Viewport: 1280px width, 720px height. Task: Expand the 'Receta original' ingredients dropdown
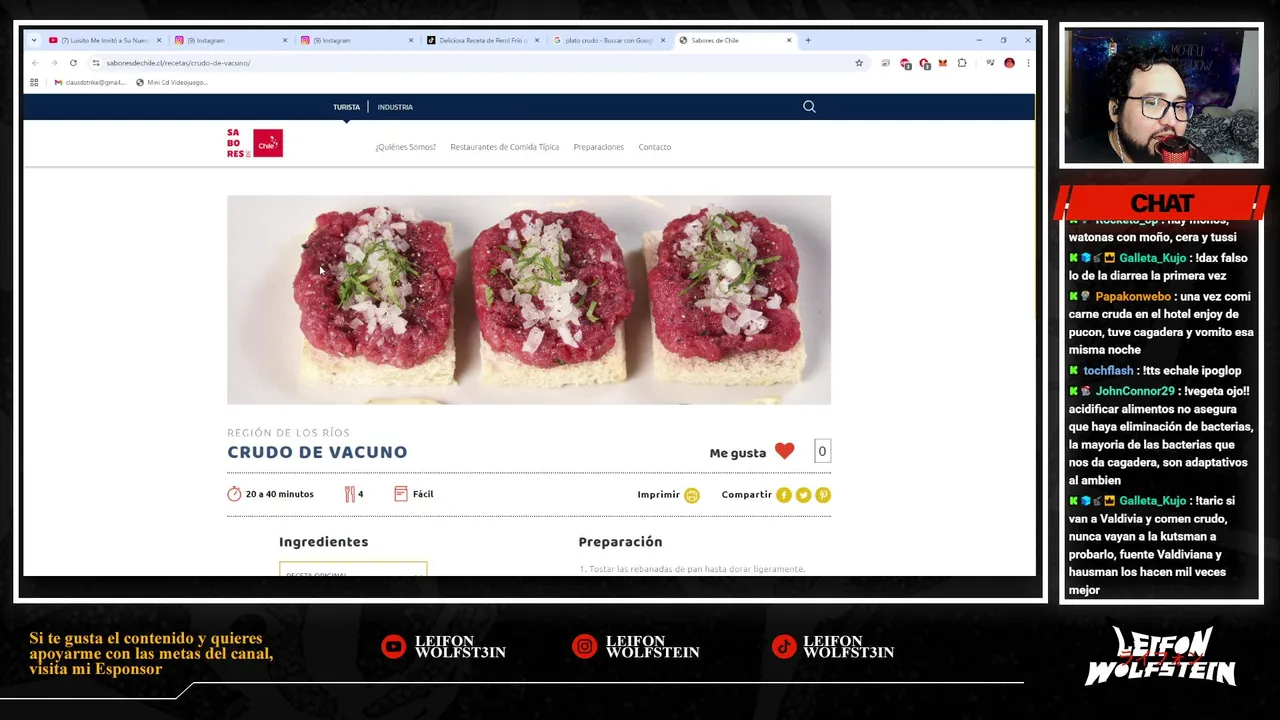(353, 570)
